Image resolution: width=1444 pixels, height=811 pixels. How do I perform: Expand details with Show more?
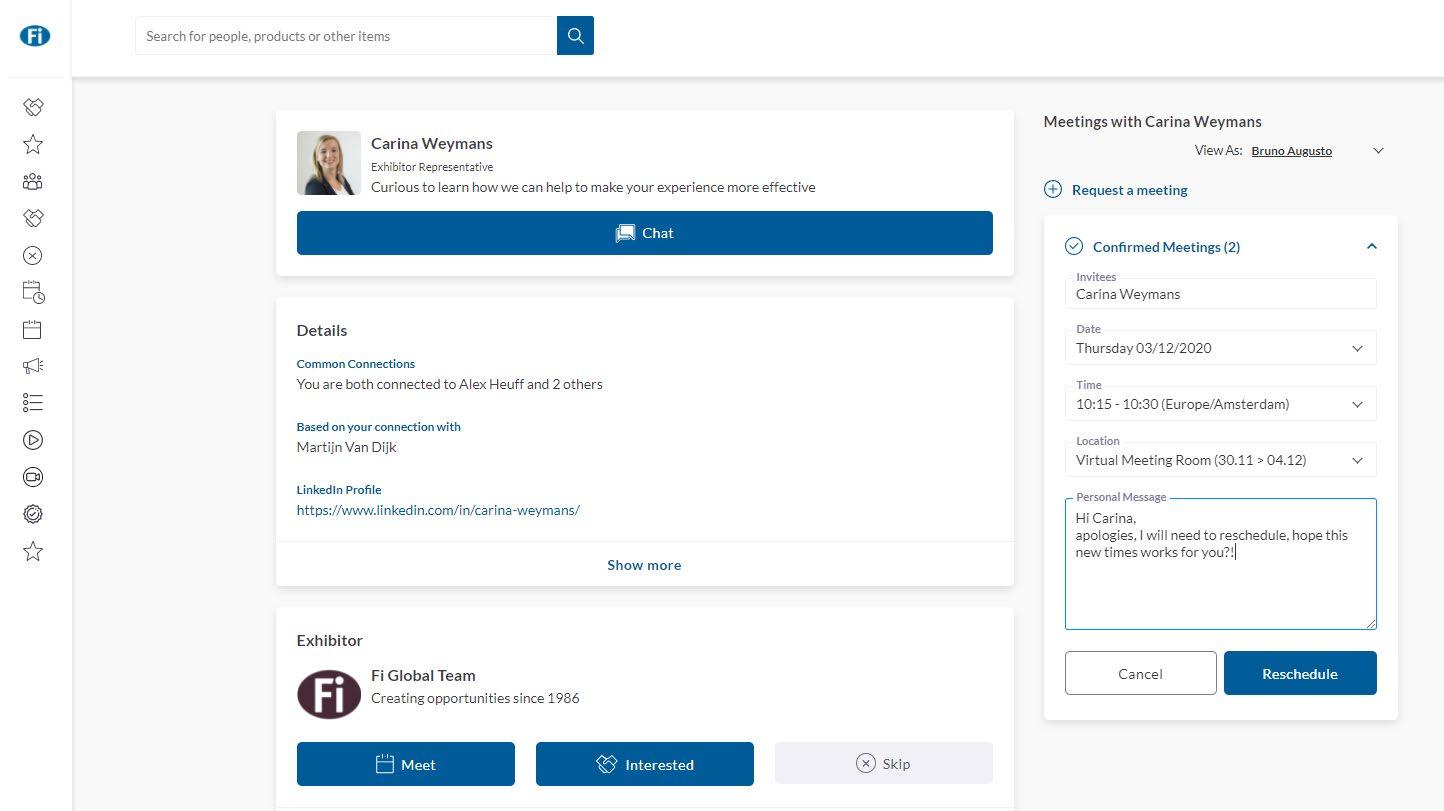tap(644, 565)
